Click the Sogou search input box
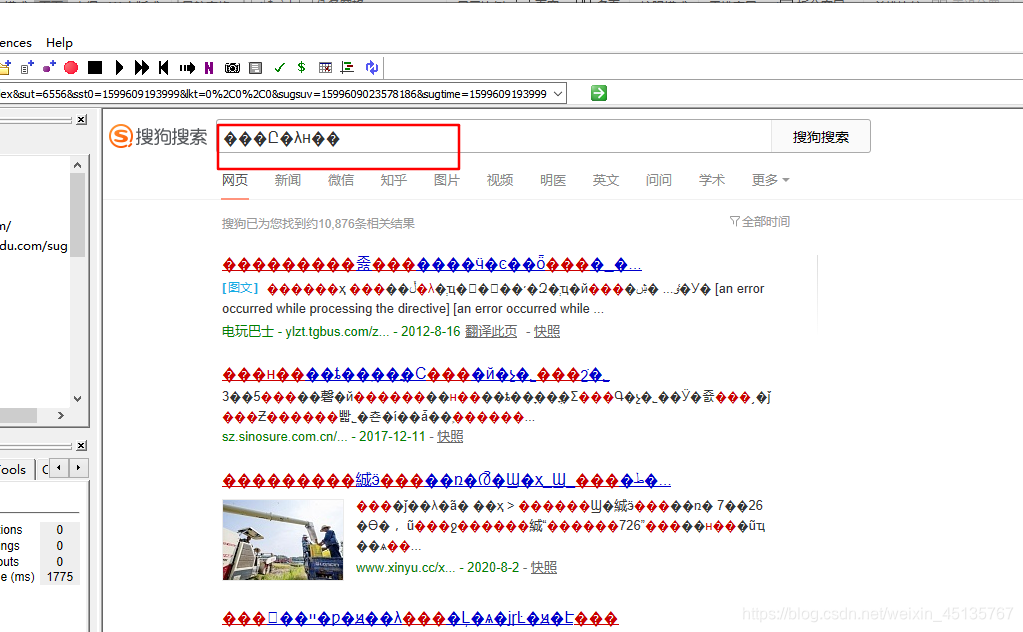Screen dimensions: 1023x632 pyautogui.click(x=494, y=138)
